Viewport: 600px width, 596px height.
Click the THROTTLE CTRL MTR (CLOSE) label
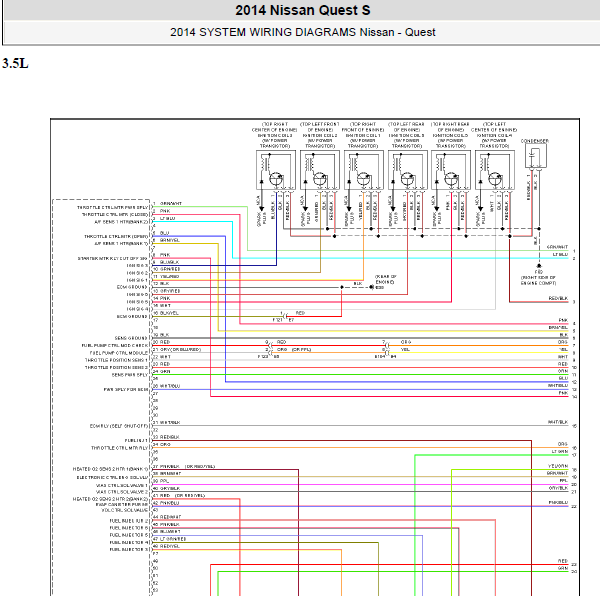[115, 215]
